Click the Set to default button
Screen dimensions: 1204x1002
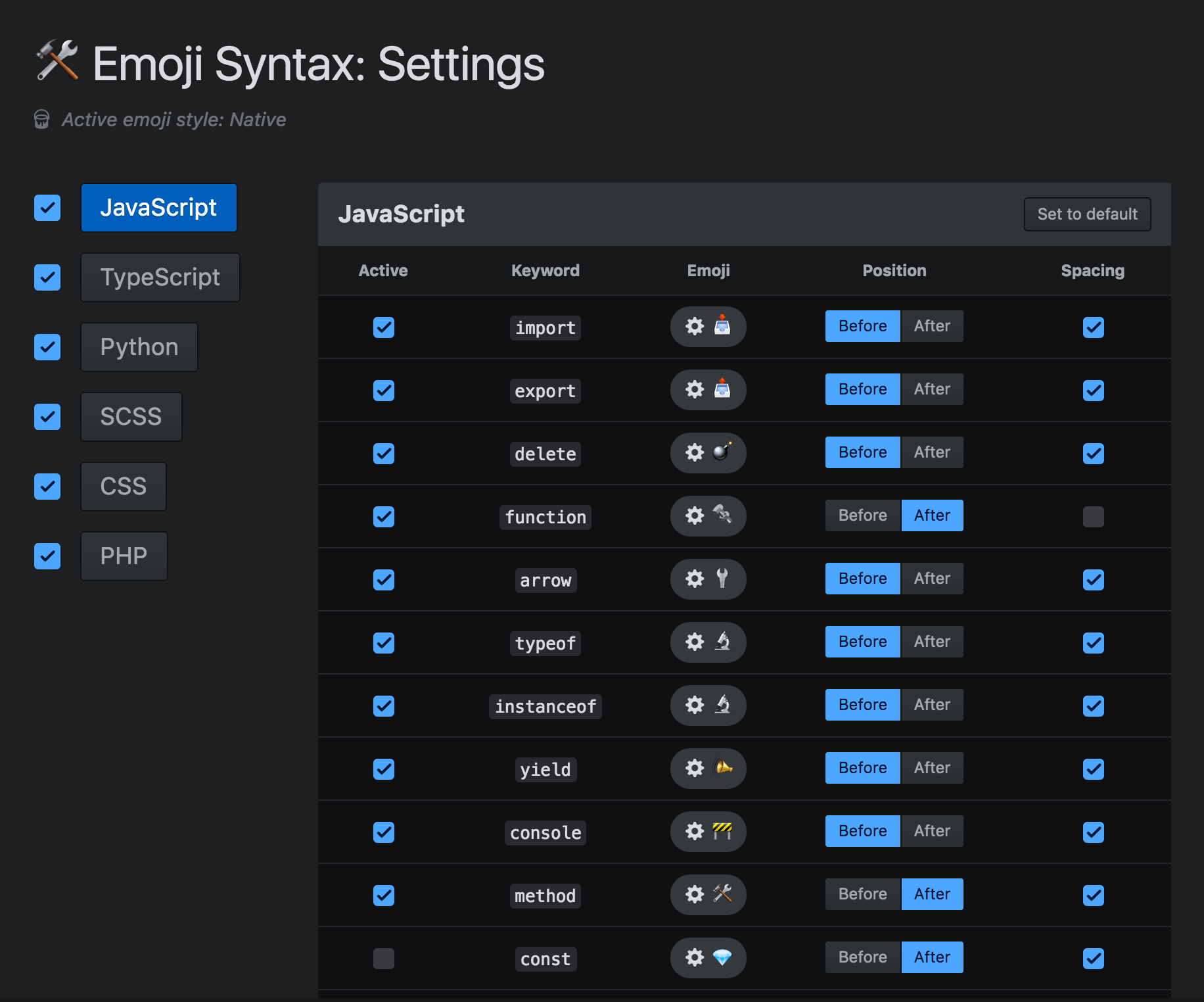pos(1088,214)
